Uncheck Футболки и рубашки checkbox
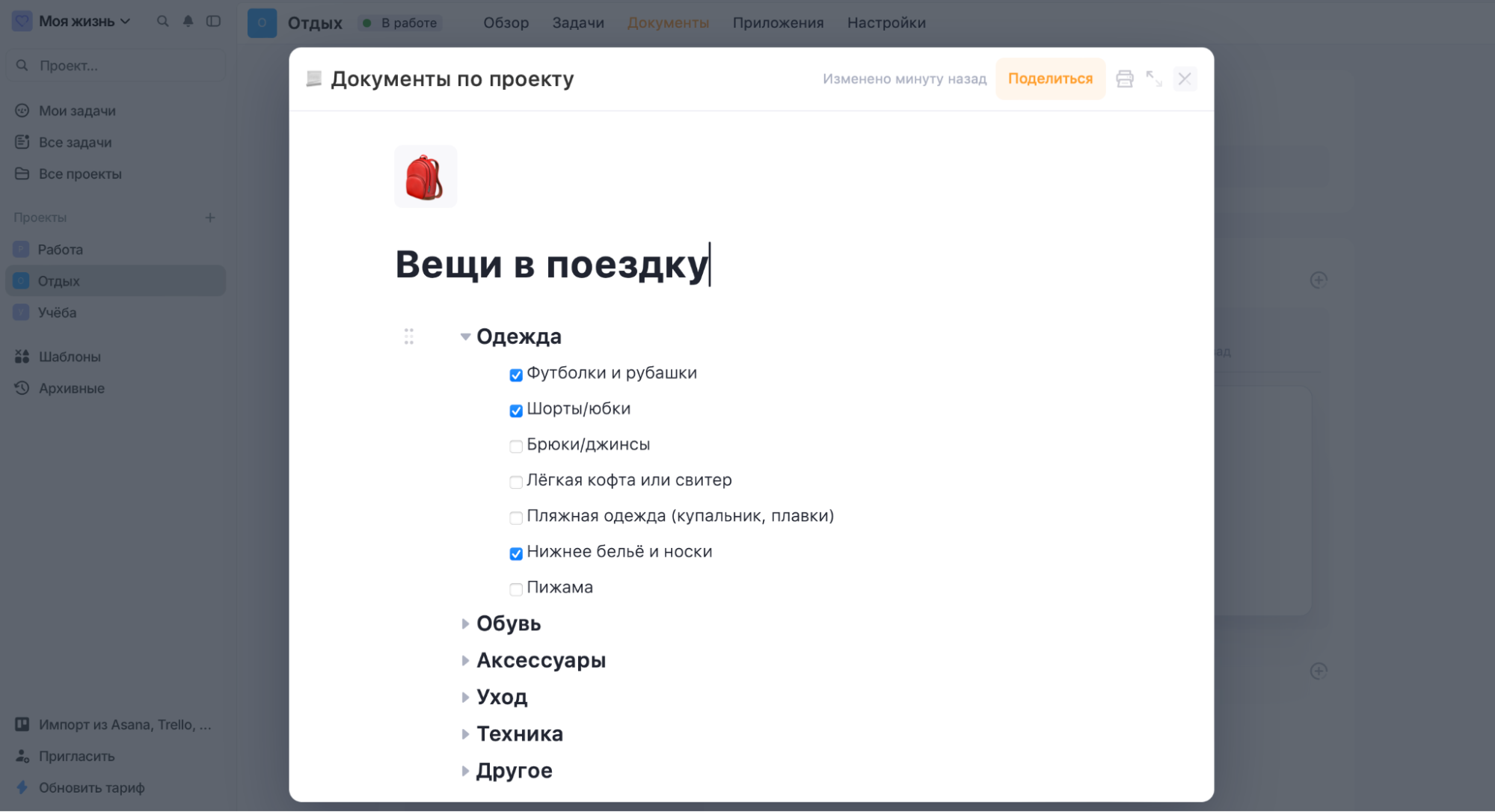The height and width of the screenshot is (812, 1495). click(x=516, y=375)
